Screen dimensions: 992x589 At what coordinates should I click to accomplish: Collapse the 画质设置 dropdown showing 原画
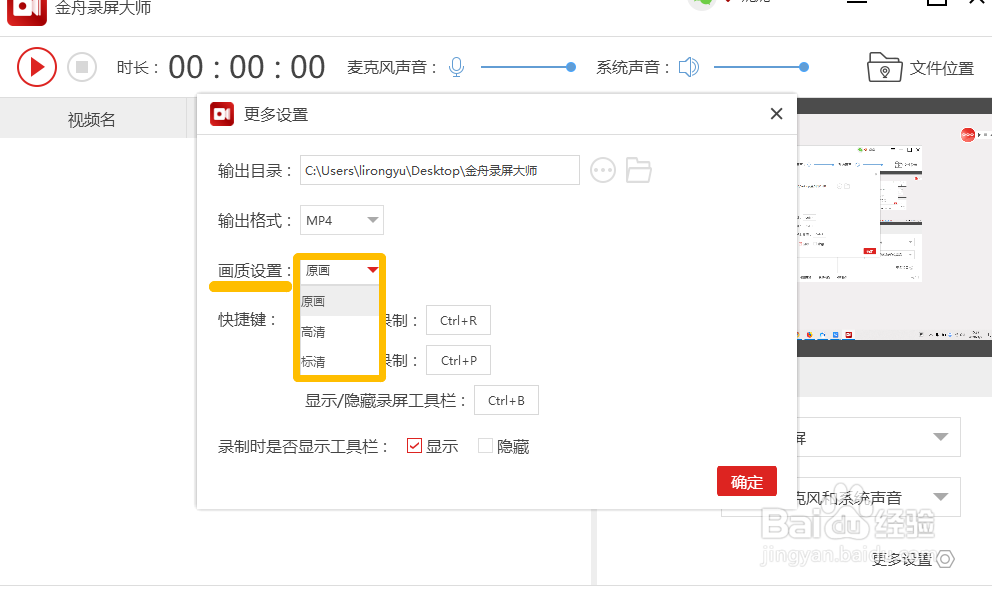click(340, 270)
